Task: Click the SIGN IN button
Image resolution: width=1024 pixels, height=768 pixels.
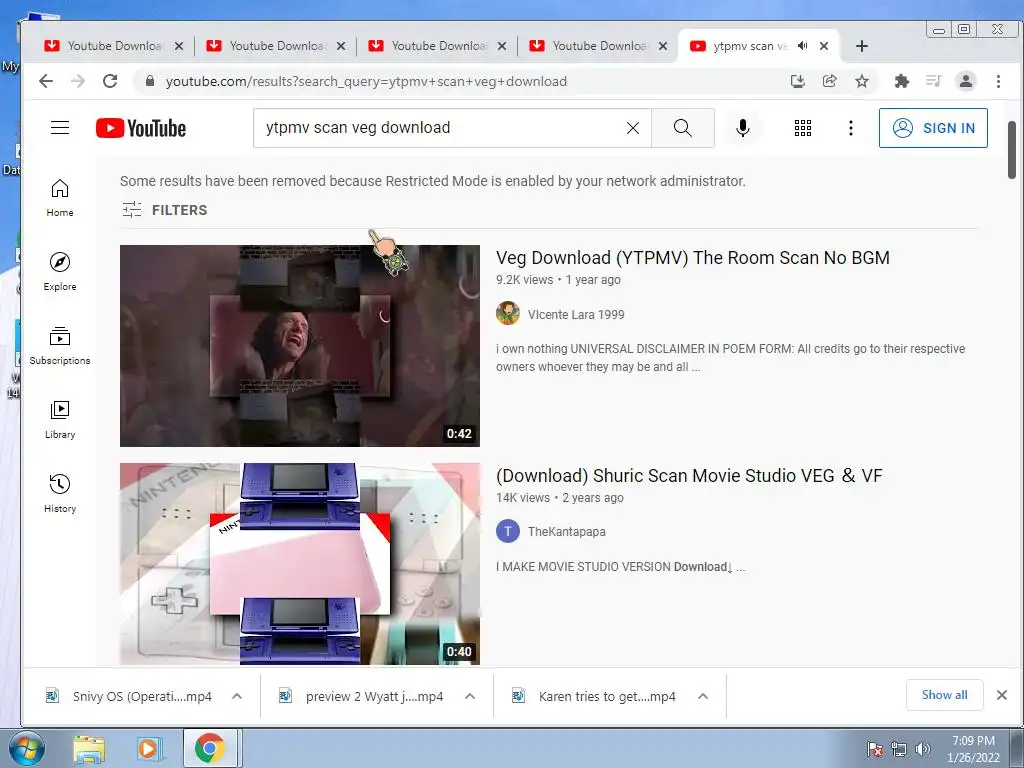Action: tap(933, 128)
